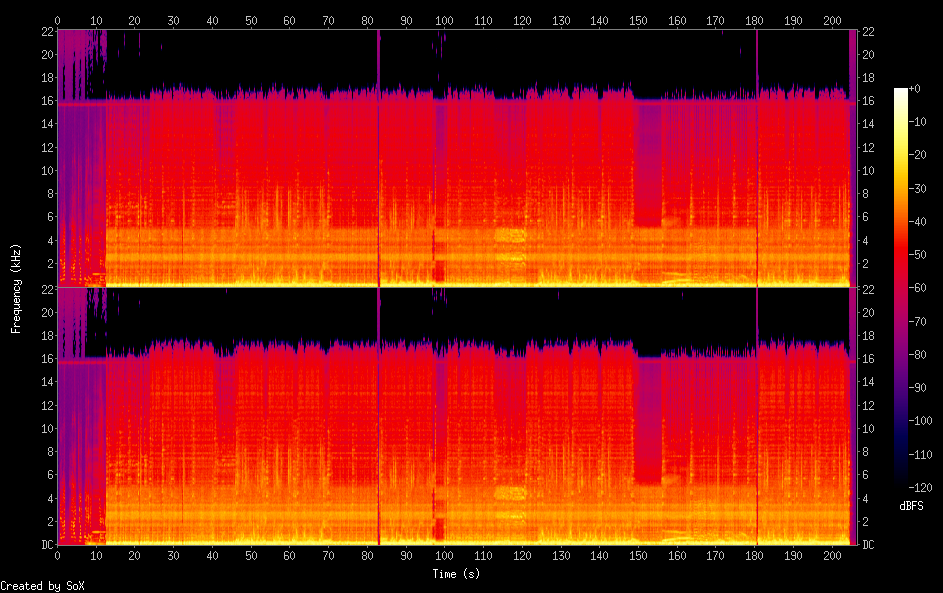Click the '-10' color scale value
Image resolution: width=943 pixels, height=593 pixels.
pyautogui.click(x=917, y=121)
